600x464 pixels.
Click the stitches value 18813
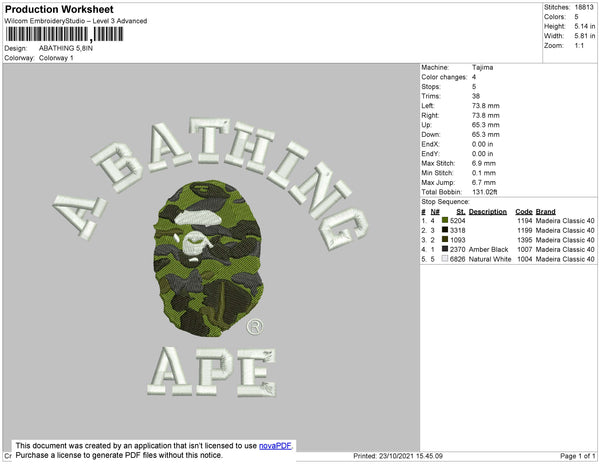pyautogui.click(x=584, y=7)
